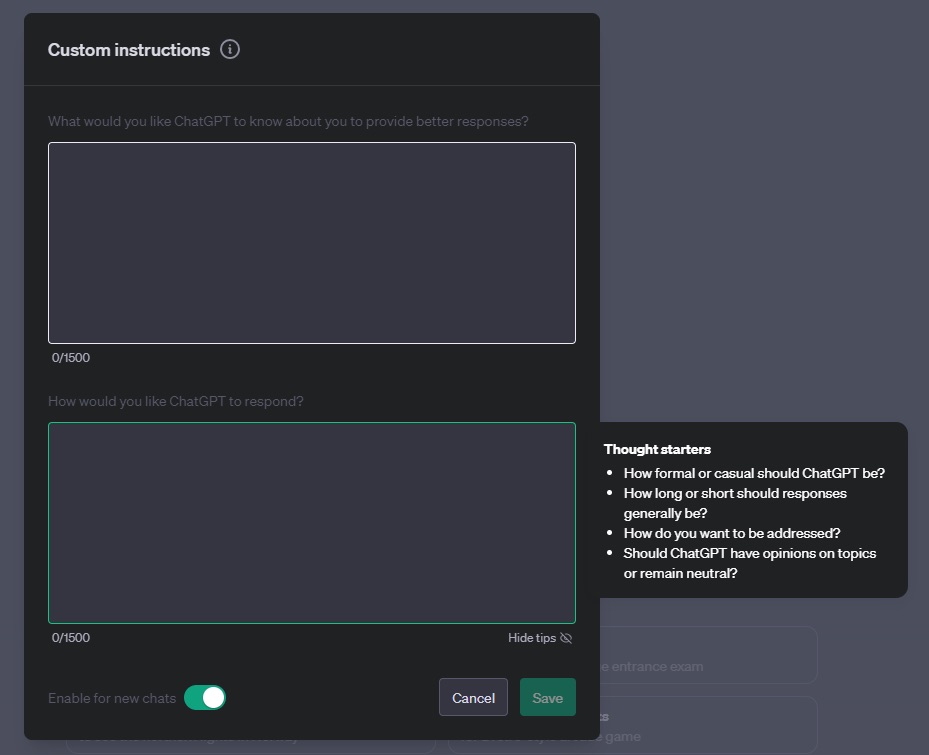Click the 'How would you like ChatGPT to respond?' label
929x755 pixels.
[x=176, y=401]
